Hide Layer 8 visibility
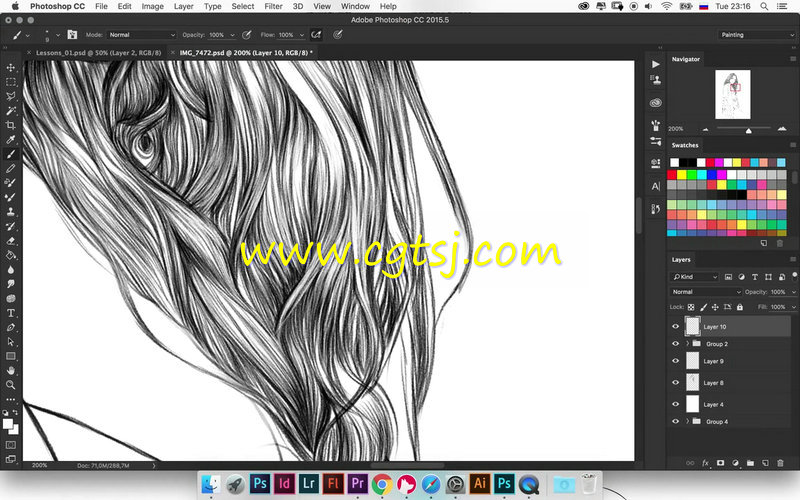 tap(676, 382)
